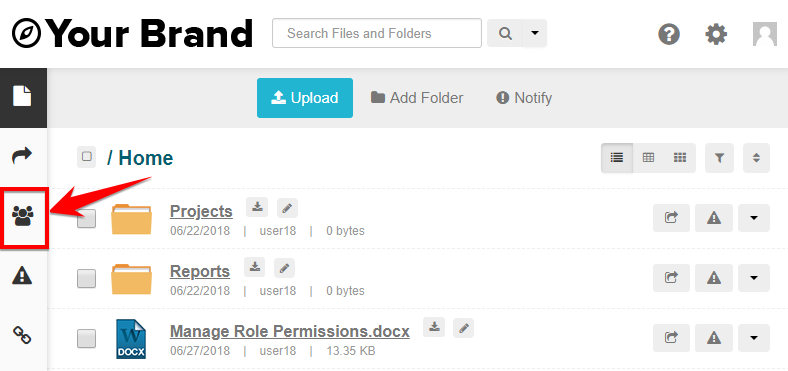The width and height of the screenshot is (788, 371).
Task: Open the Manage Role Permissions.docx link
Action: point(290,332)
